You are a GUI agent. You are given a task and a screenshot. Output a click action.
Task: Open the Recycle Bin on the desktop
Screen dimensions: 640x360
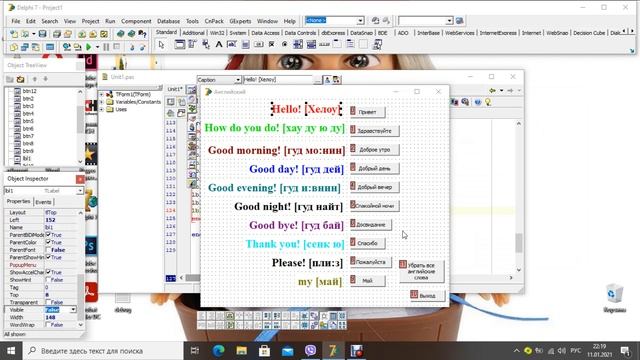(x=614, y=298)
